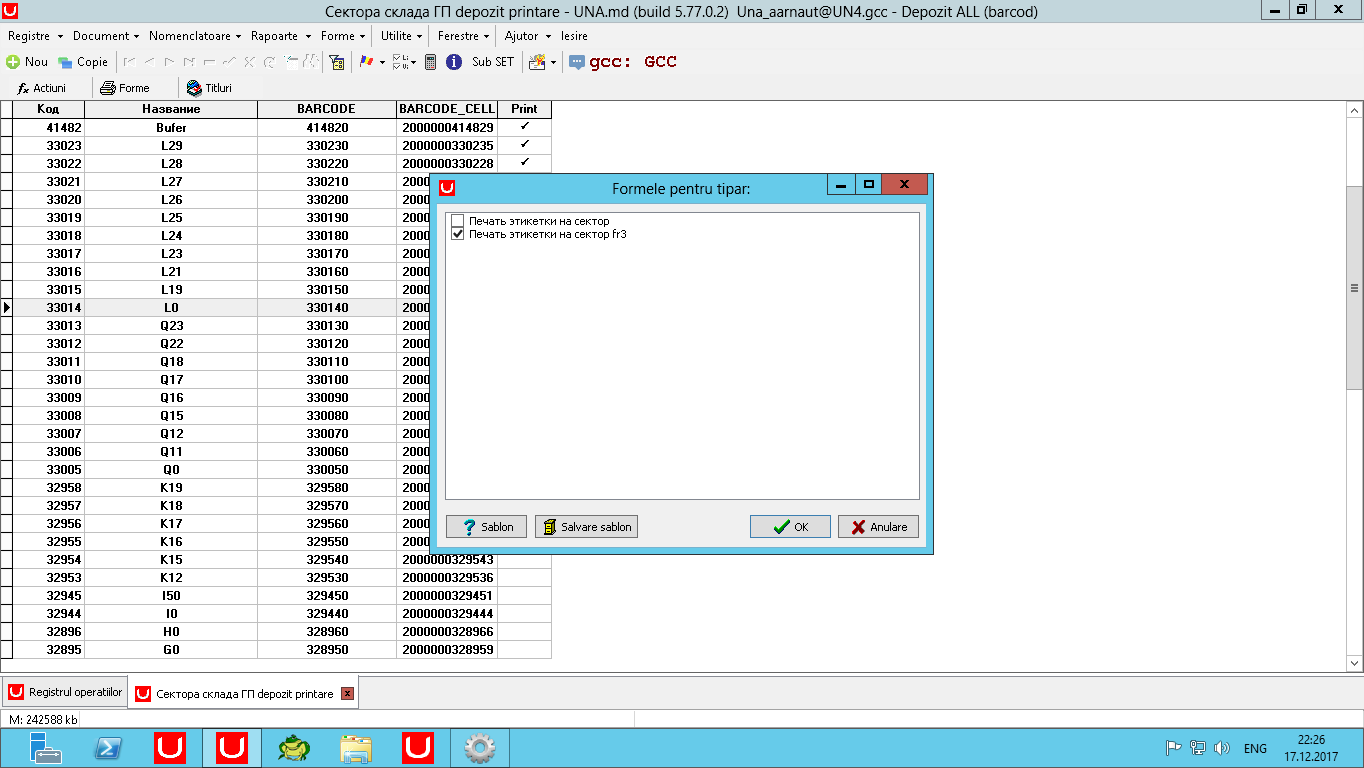Expand the dropdown arrow beside the flag icon

tap(382, 62)
